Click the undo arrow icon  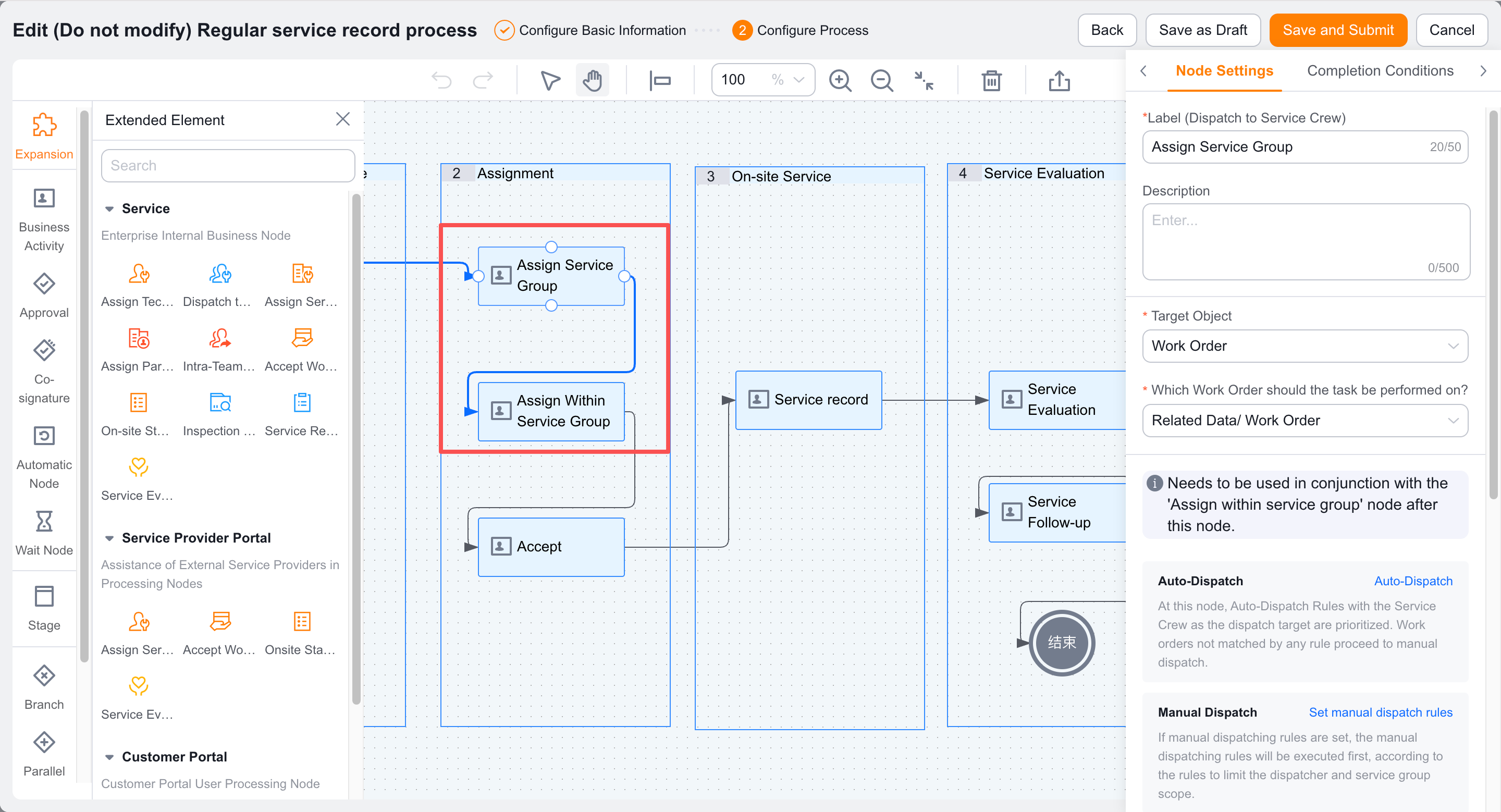point(441,80)
